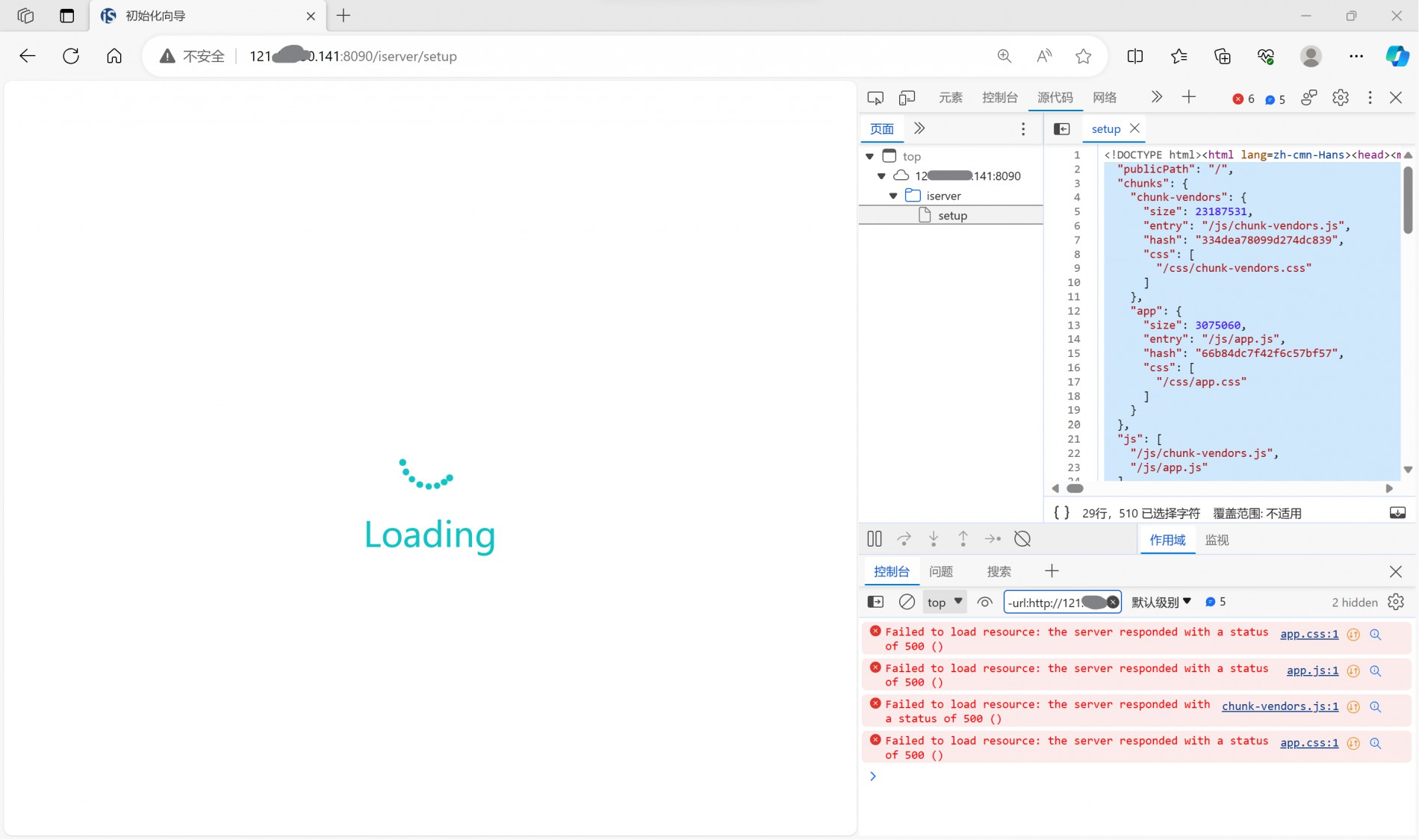Show more DevTools tabs chevron
1419x840 pixels.
(x=1157, y=97)
